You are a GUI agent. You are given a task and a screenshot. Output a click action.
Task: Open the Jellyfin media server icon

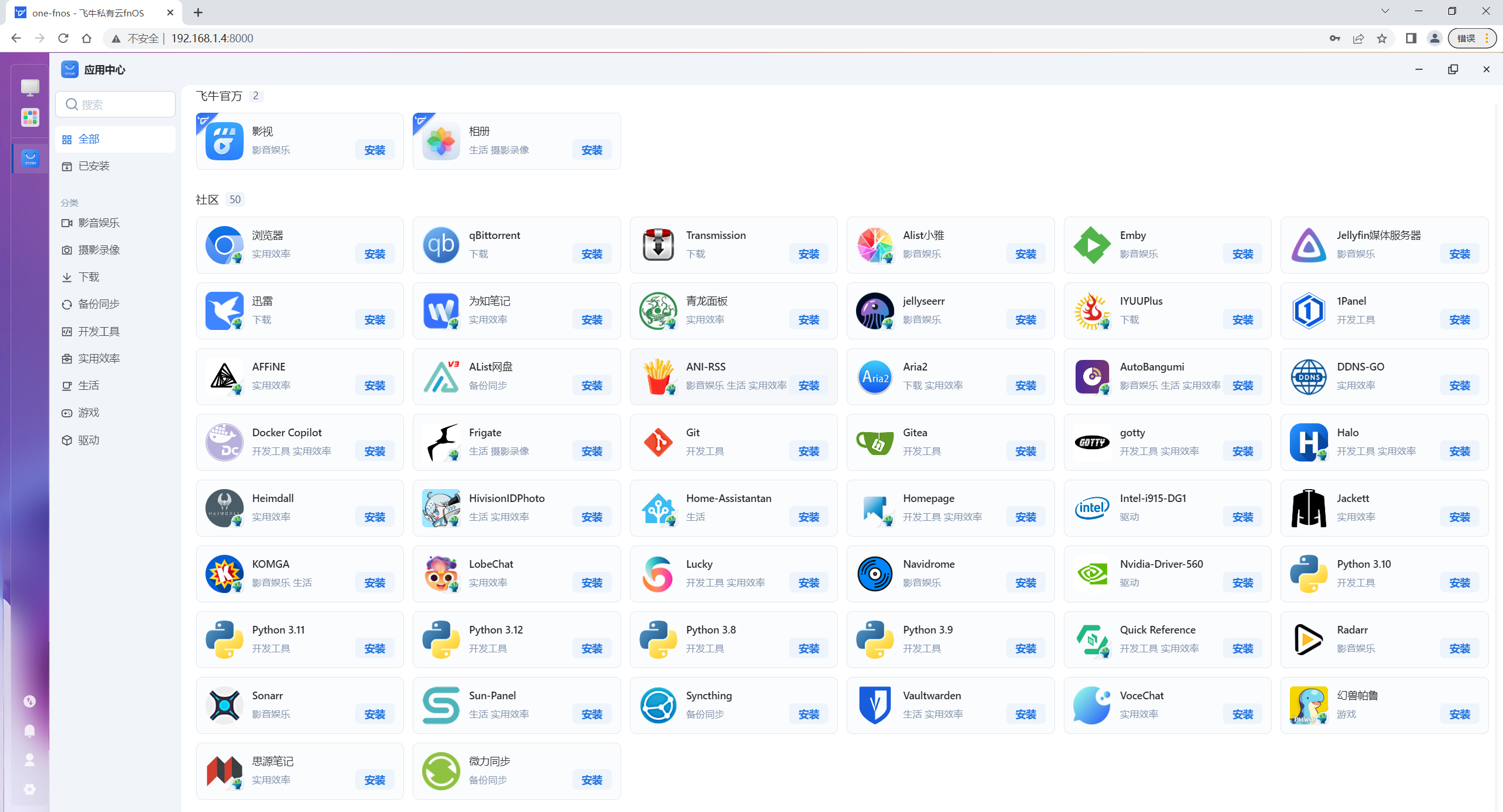[x=1309, y=245]
